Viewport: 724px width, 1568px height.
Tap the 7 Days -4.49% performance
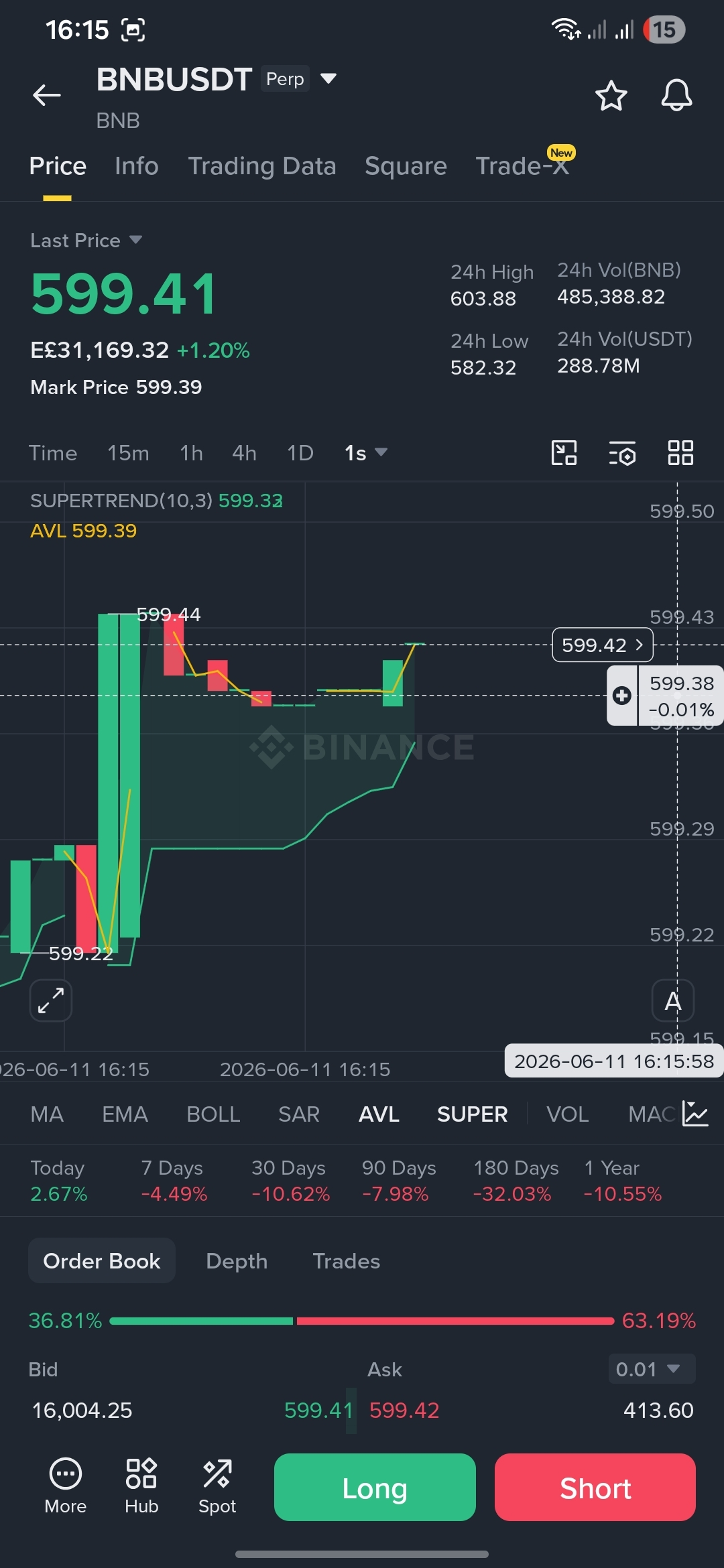pyautogui.click(x=174, y=1181)
